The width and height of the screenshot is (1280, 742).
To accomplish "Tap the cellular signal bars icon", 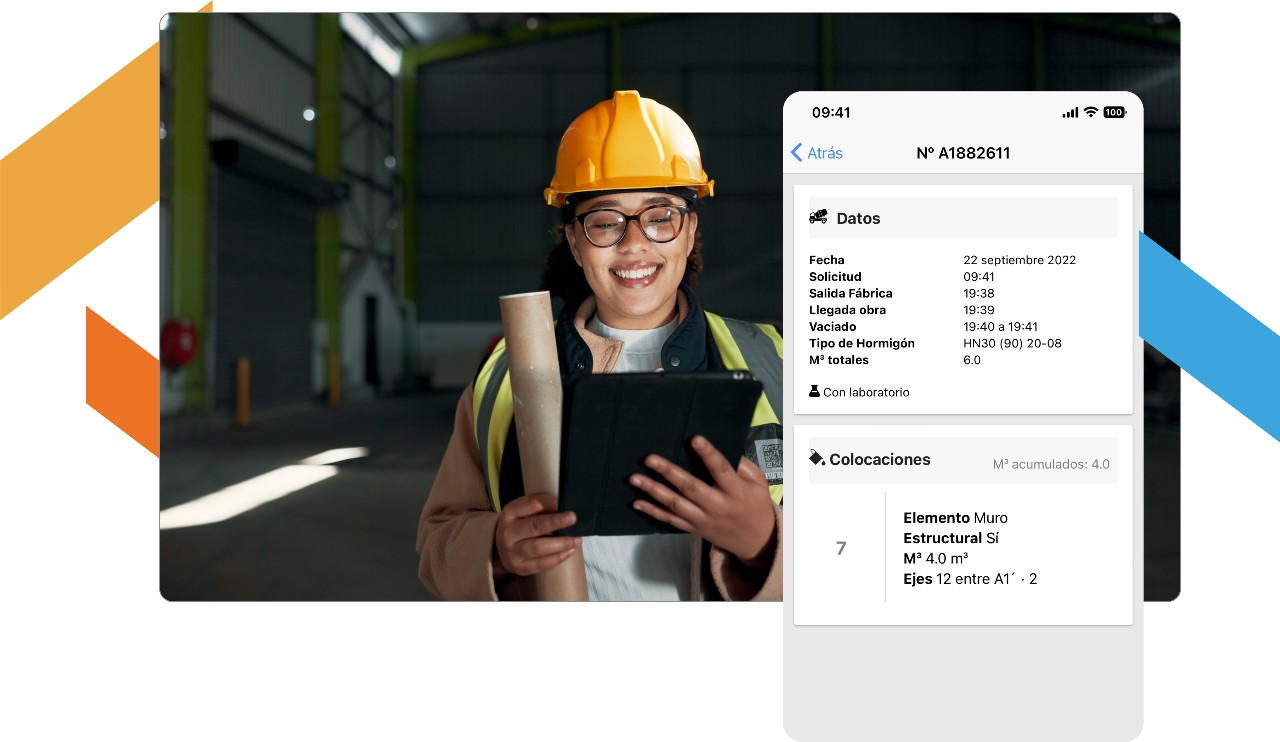I will tap(1070, 113).
